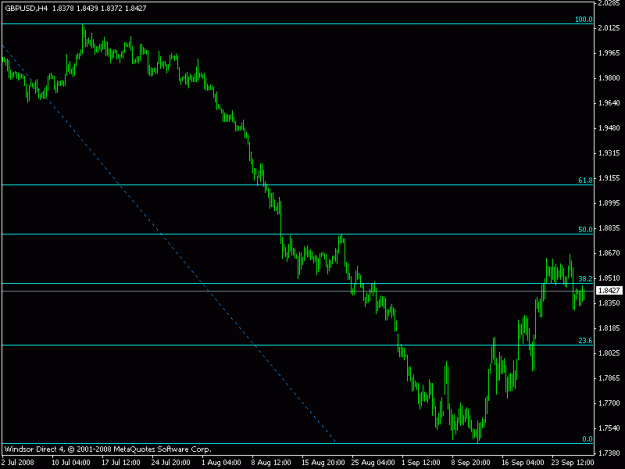The height and width of the screenshot is (469, 625).
Task: Select the 23.6 Fibonacci level label
Action: click(585, 341)
